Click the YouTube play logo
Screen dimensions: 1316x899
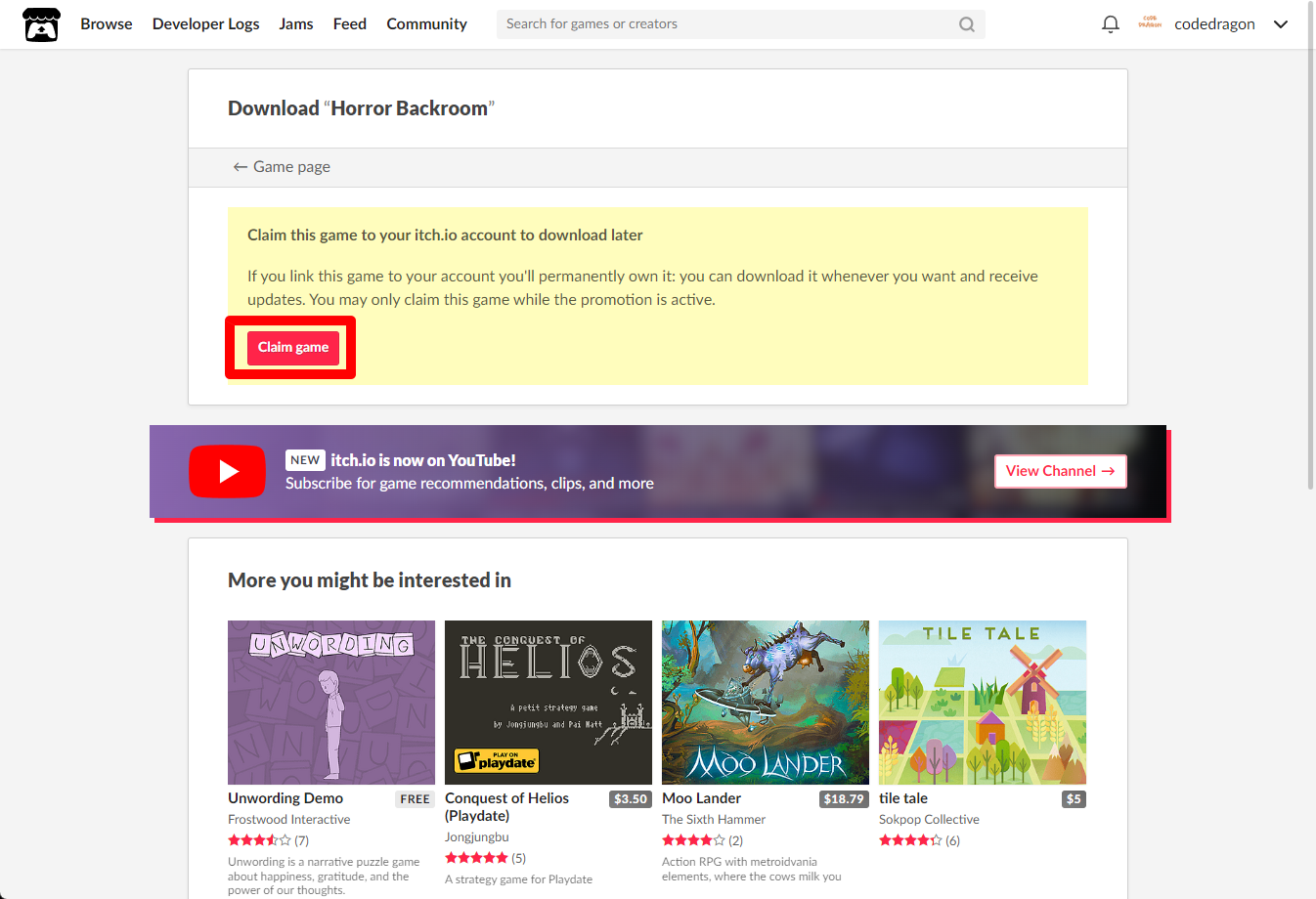click(x=227, y=471)
